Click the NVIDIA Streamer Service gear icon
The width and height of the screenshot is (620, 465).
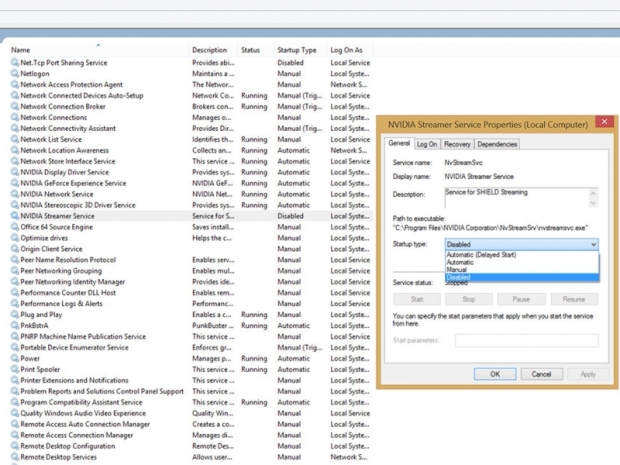(14, 216)
